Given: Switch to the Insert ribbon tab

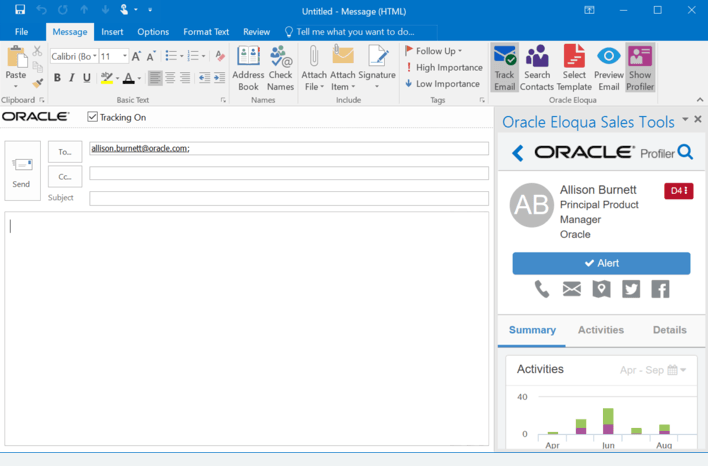Looking at the screenshot, I should coord(112,32).
